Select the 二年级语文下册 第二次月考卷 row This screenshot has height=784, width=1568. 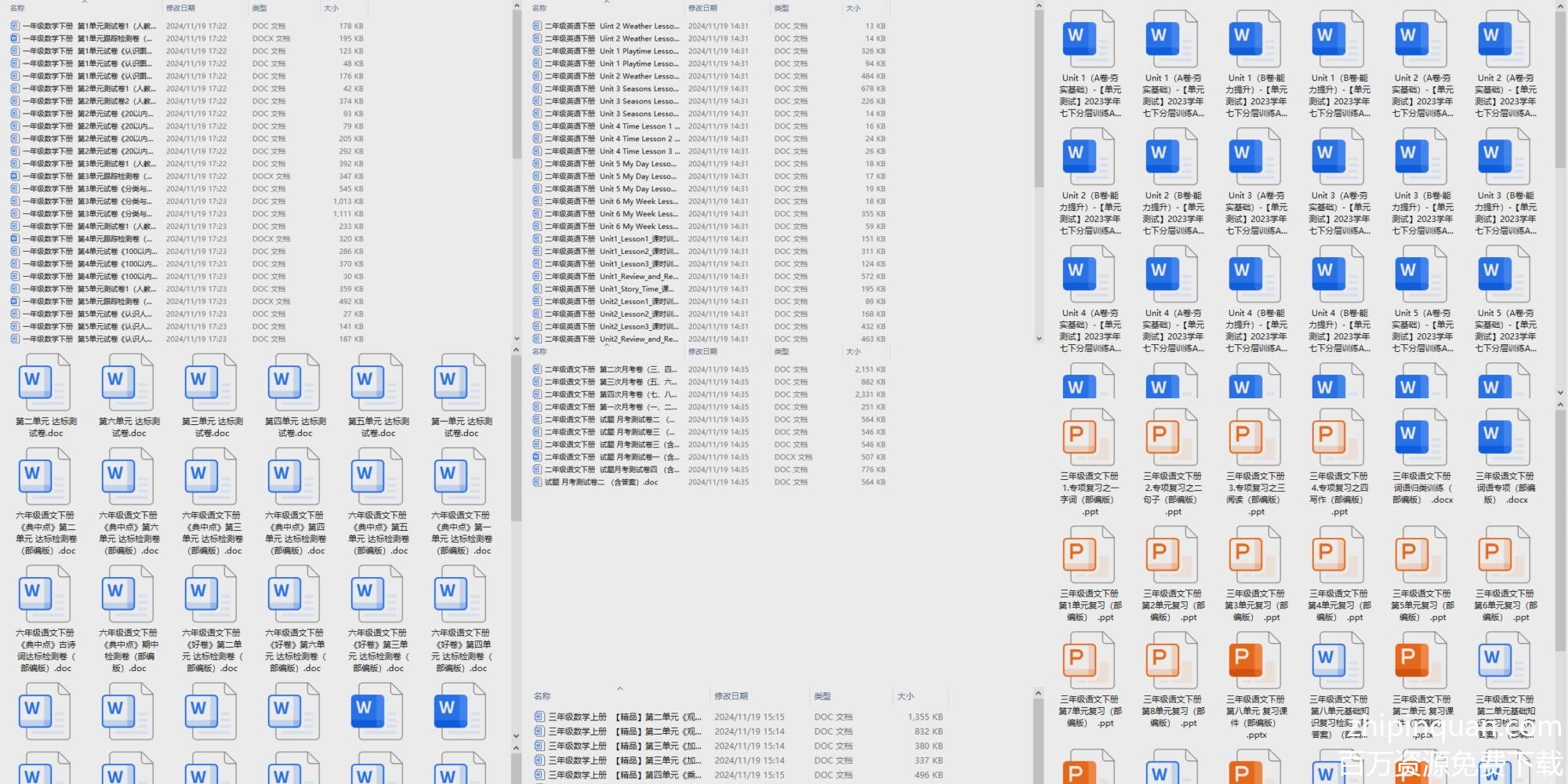(612, 369)
